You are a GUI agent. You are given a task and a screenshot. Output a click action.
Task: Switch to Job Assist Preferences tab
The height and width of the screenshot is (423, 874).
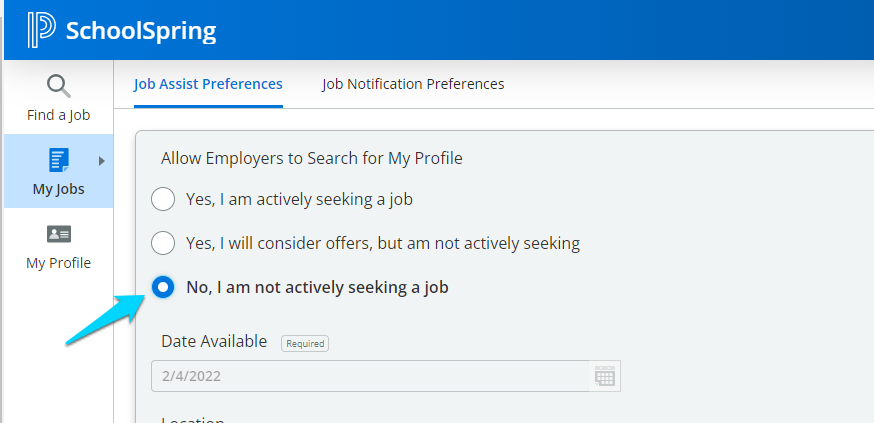pos(208,84)
